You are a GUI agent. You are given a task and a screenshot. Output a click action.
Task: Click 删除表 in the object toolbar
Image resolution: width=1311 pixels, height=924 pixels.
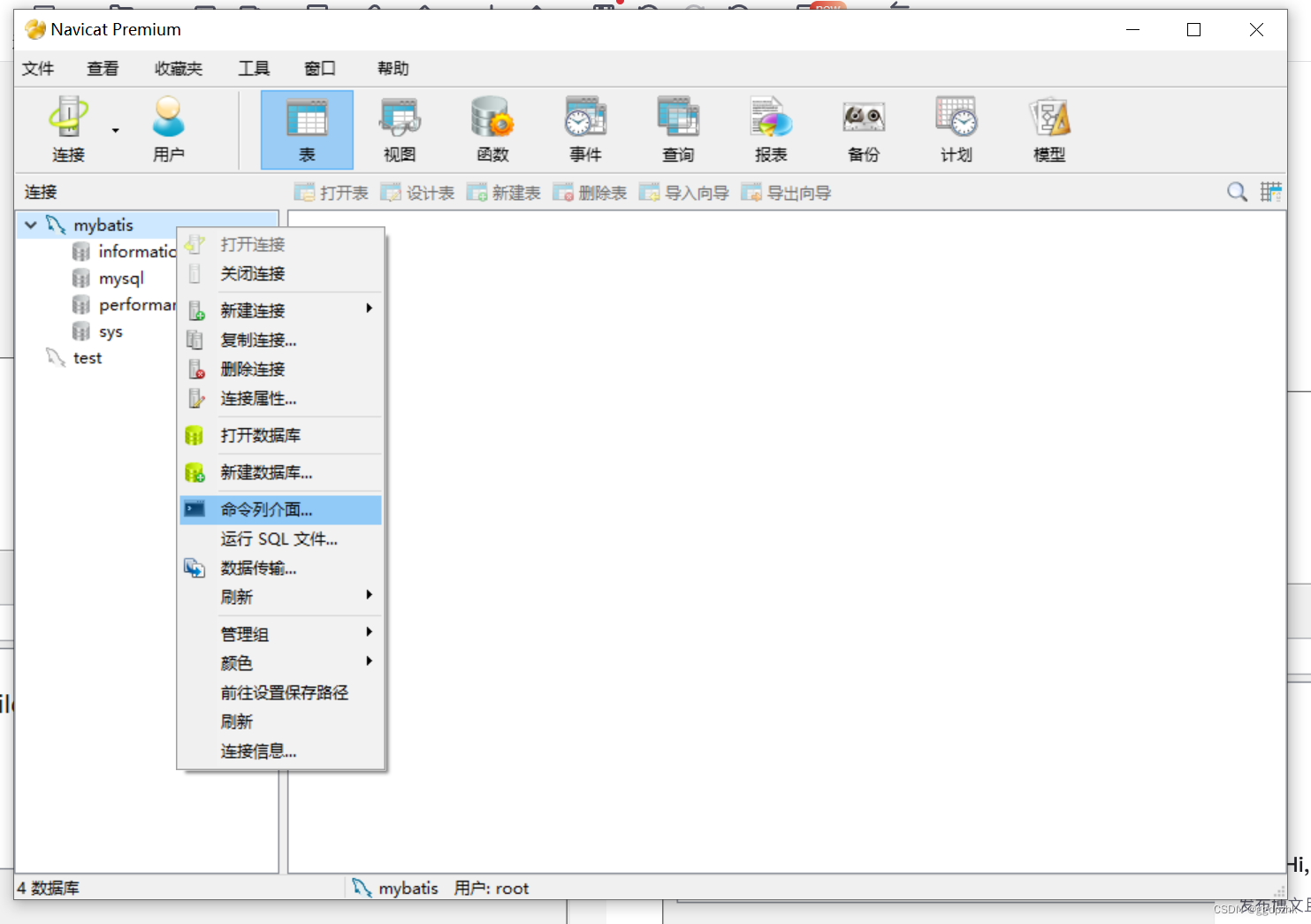[x=590, y=193]
